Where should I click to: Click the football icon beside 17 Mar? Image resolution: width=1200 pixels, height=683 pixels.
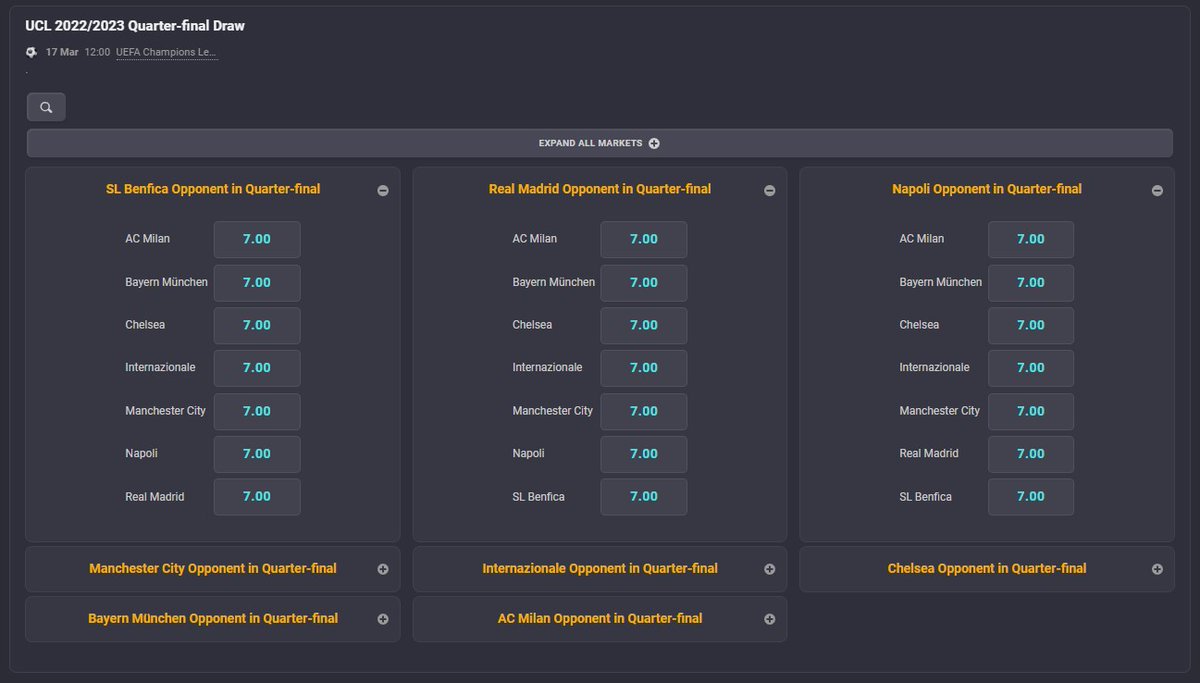tap(32, 52)
